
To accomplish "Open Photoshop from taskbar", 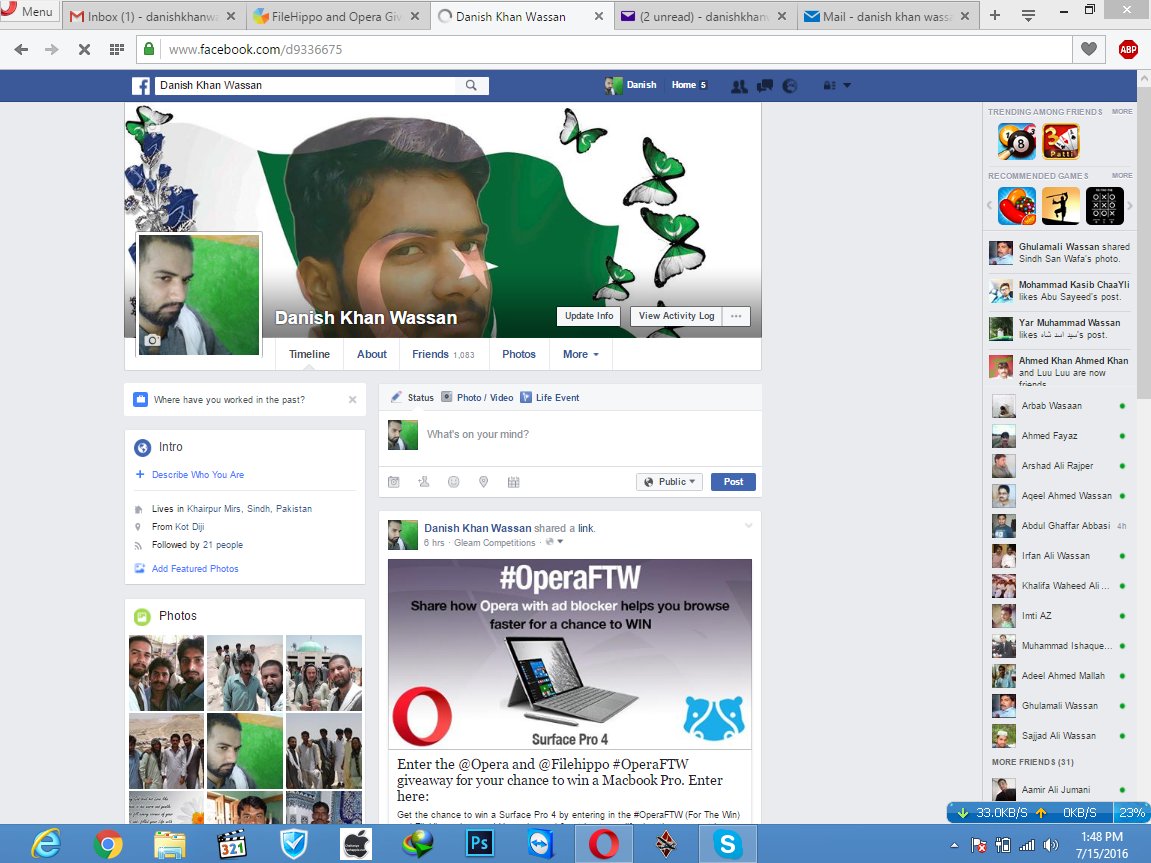I will (x=479, y=844).
